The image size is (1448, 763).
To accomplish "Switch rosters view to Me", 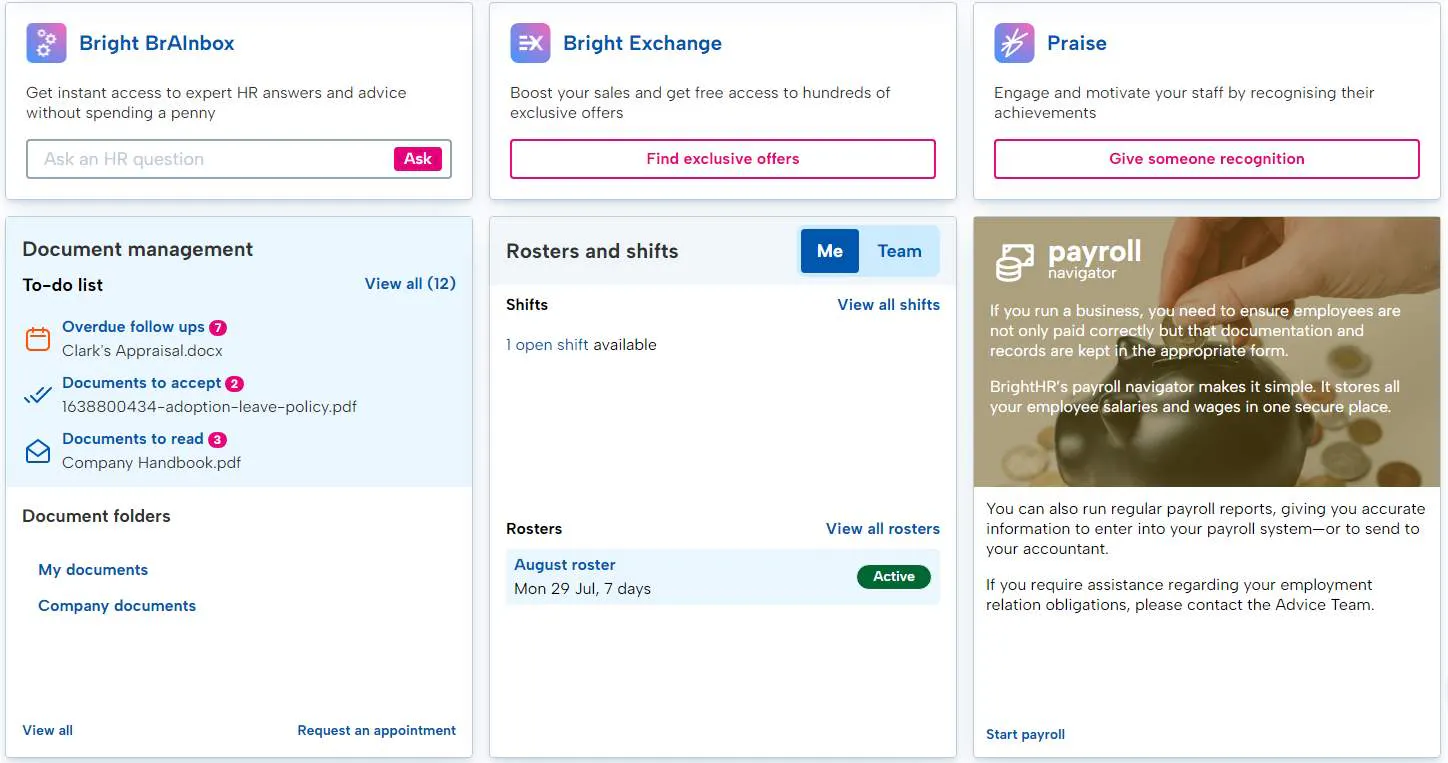I will (x=829, y=251).
